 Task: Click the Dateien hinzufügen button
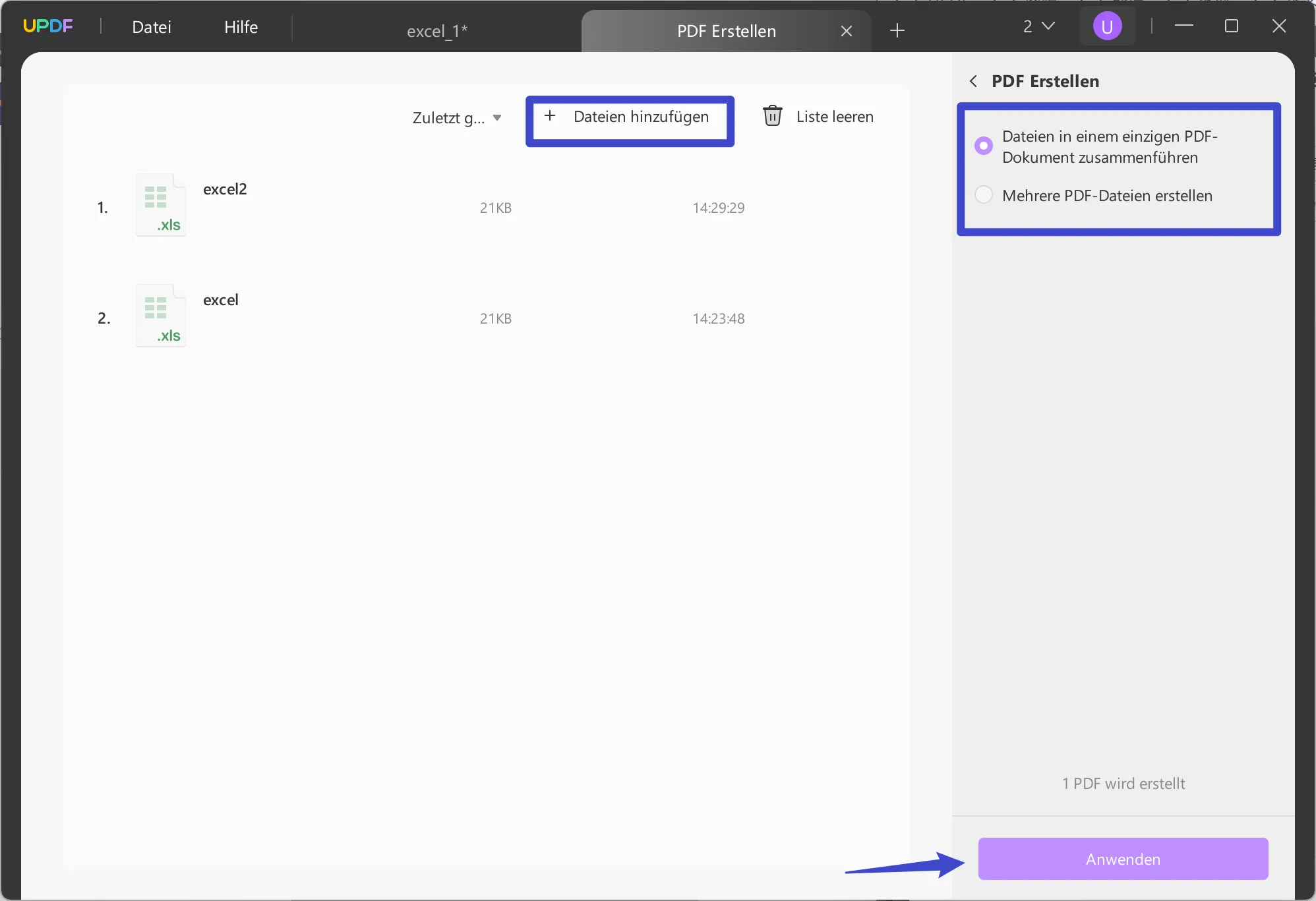(628, 116)
